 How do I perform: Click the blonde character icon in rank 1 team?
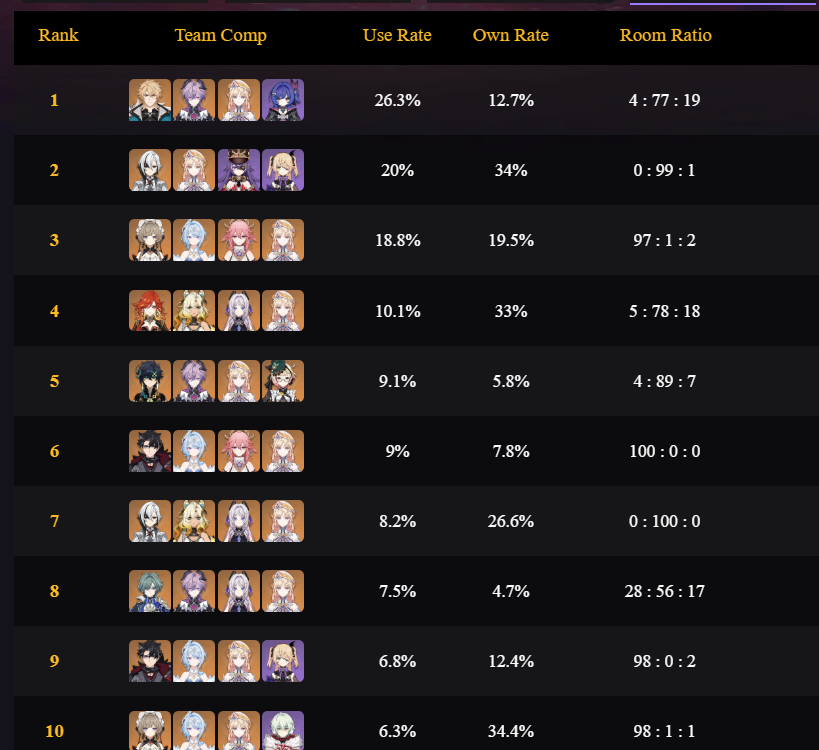click(x=150, y=100)
